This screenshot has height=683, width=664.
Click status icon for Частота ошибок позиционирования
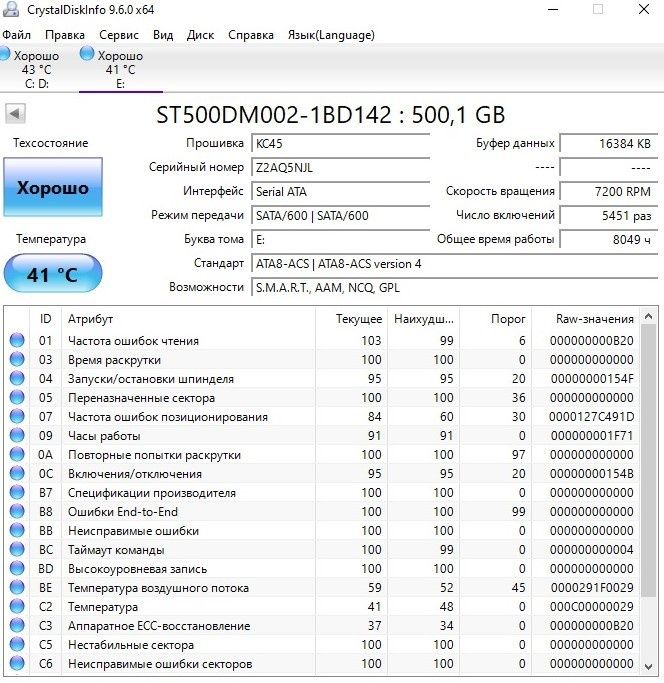coord(17,416)
